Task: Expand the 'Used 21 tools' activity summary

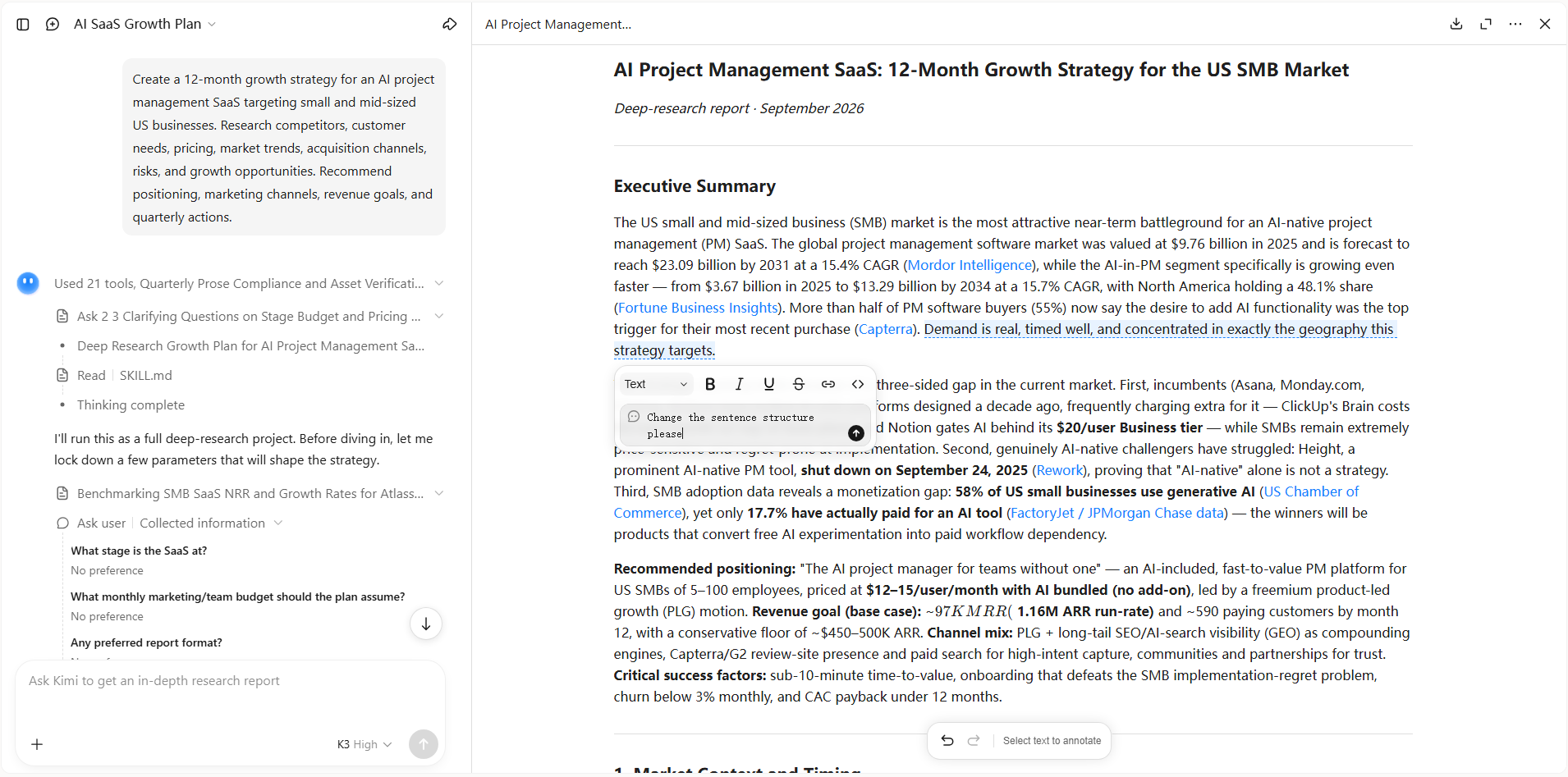Action: [x=250, y=284]
